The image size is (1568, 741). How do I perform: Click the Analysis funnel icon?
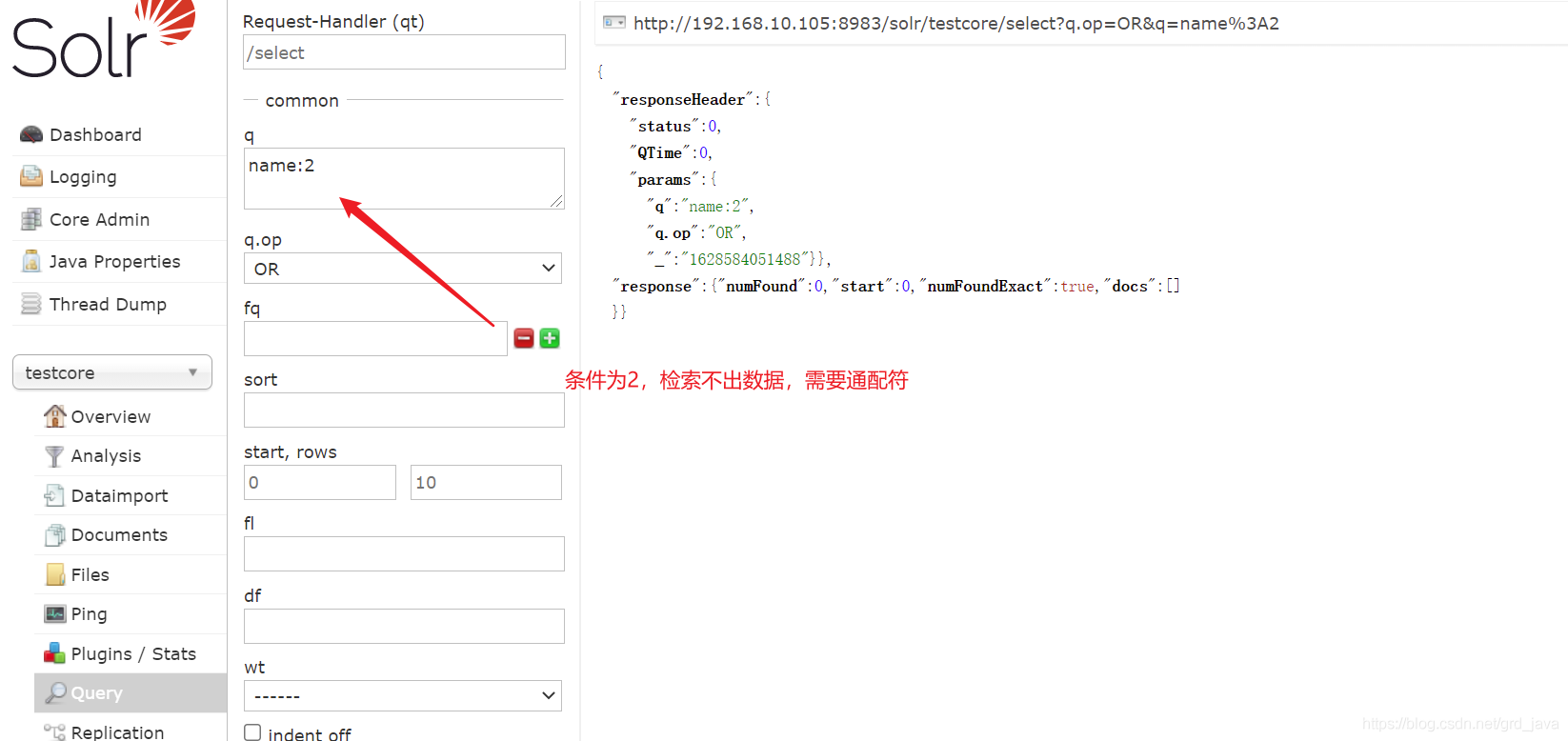point(55,456)
